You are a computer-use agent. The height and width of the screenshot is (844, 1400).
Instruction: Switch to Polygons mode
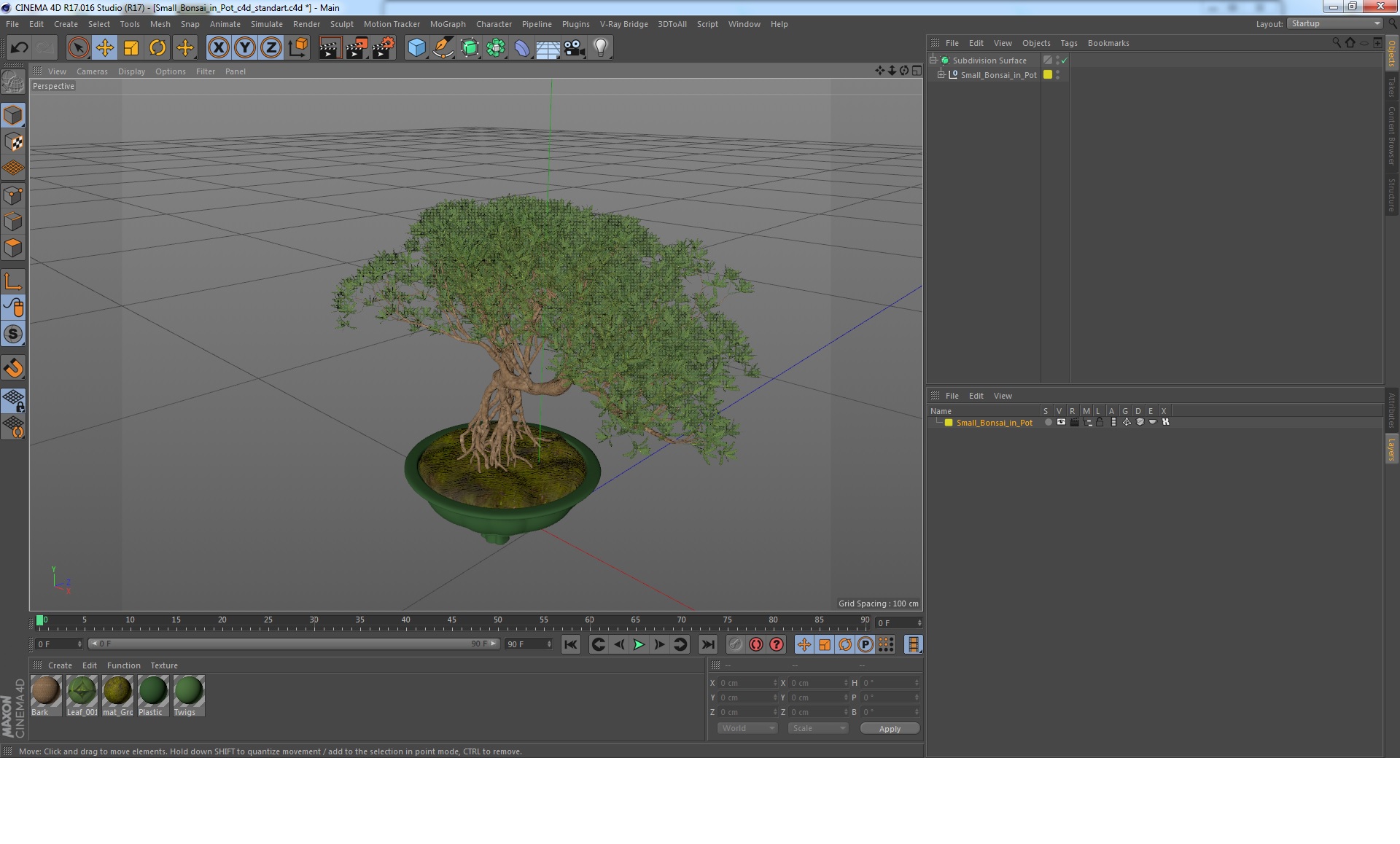13,248
